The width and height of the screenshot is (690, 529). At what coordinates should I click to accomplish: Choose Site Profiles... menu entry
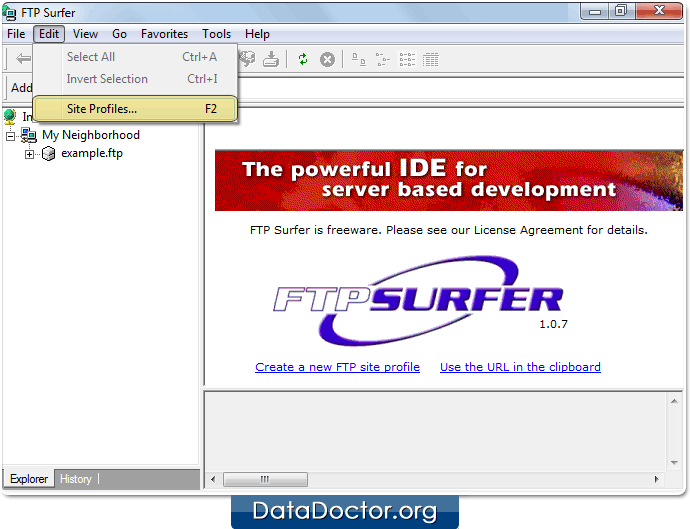(136, 109)
